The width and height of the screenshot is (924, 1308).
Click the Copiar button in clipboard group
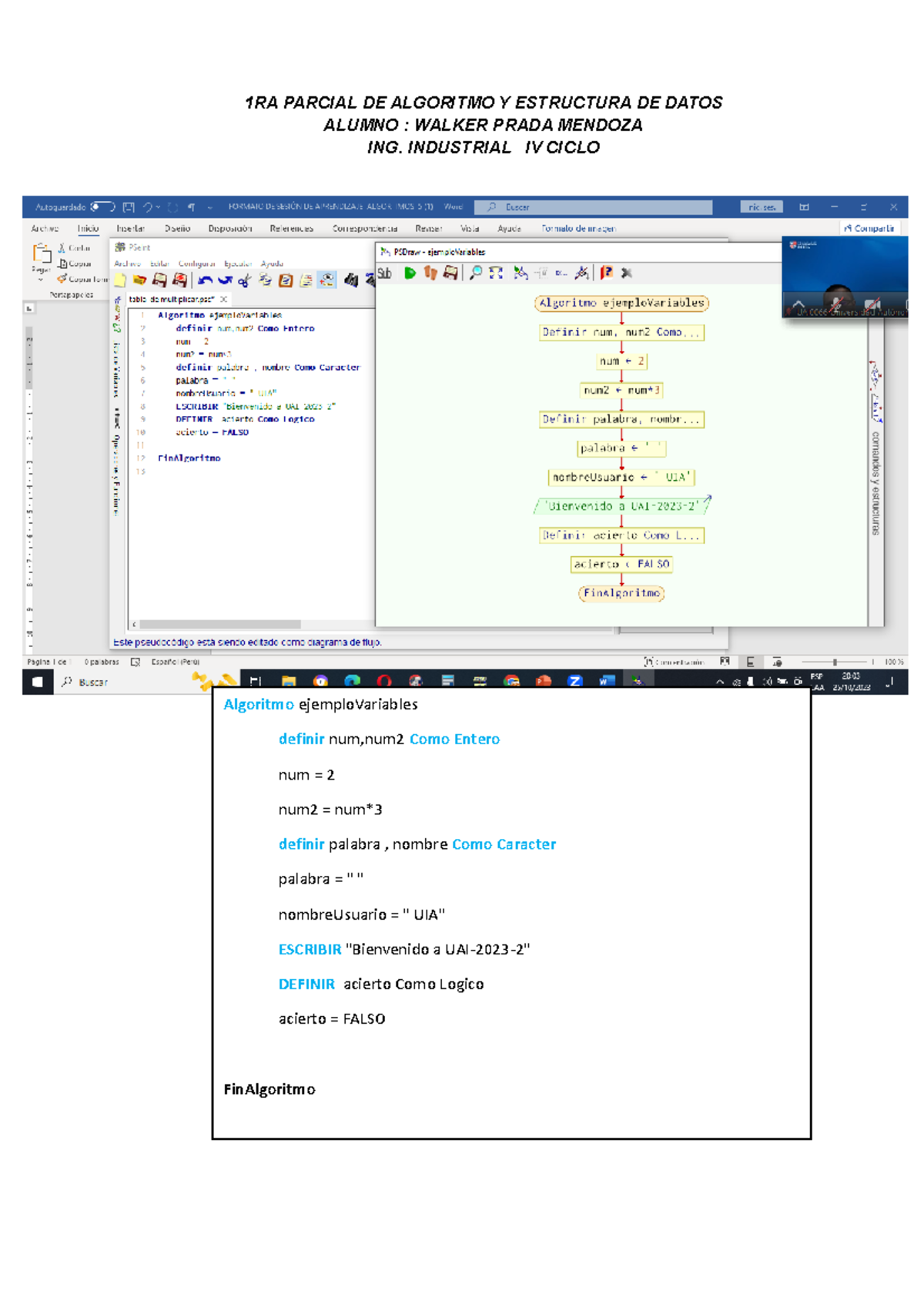coord(75,263)
